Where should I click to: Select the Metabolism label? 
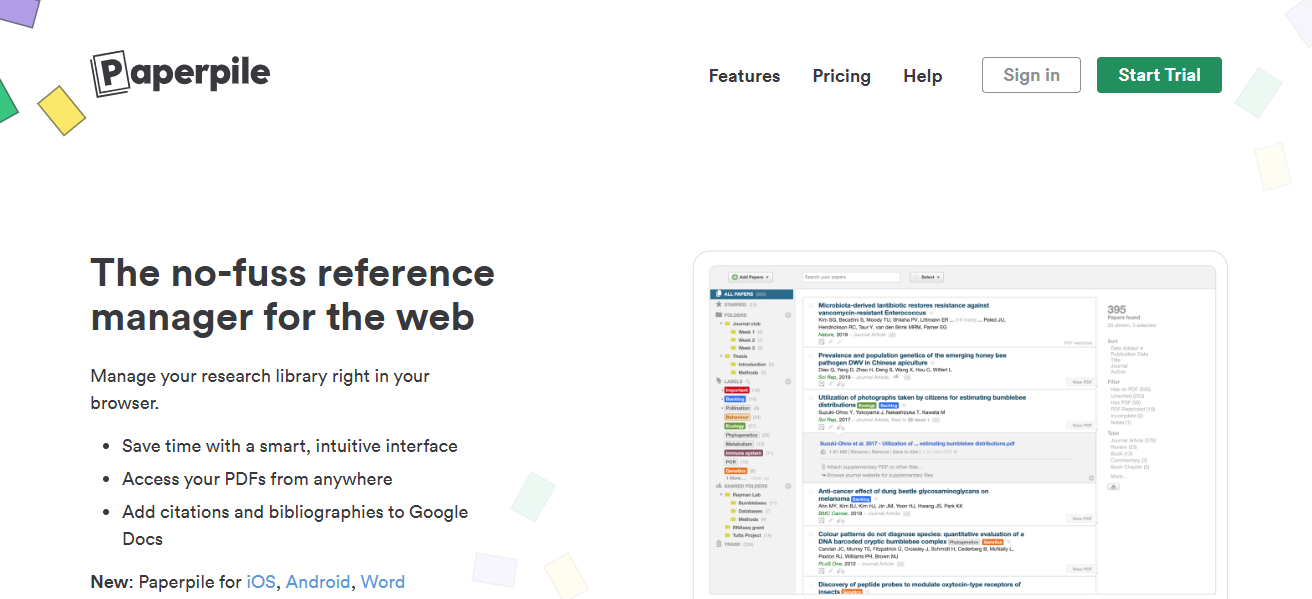739,444
